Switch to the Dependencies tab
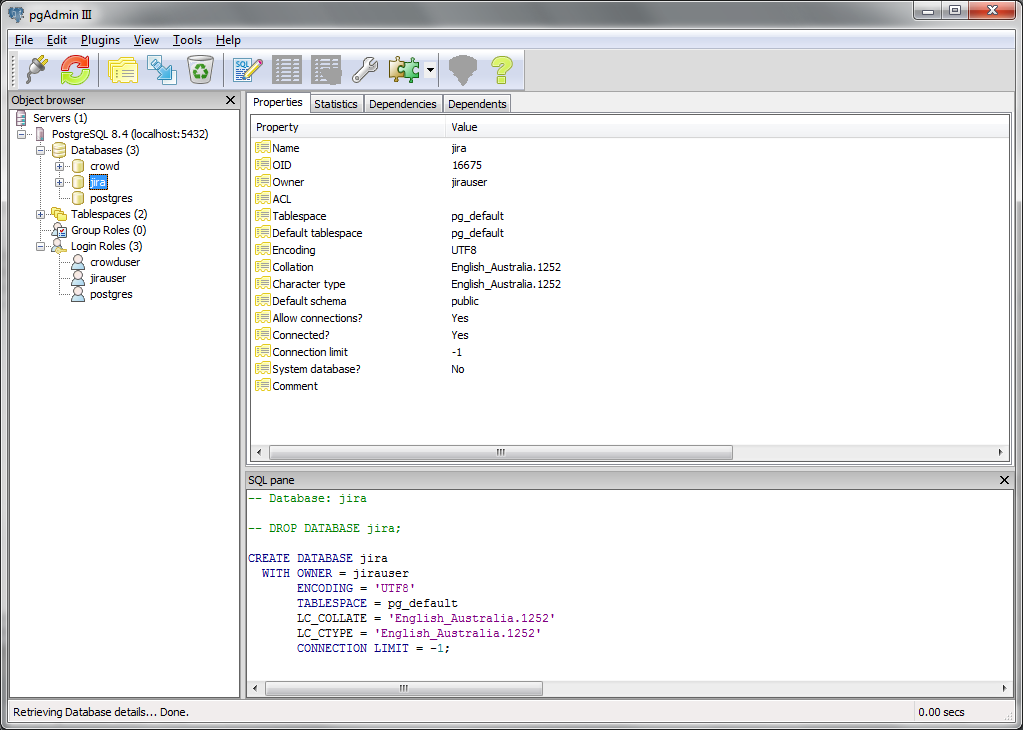 403,104
